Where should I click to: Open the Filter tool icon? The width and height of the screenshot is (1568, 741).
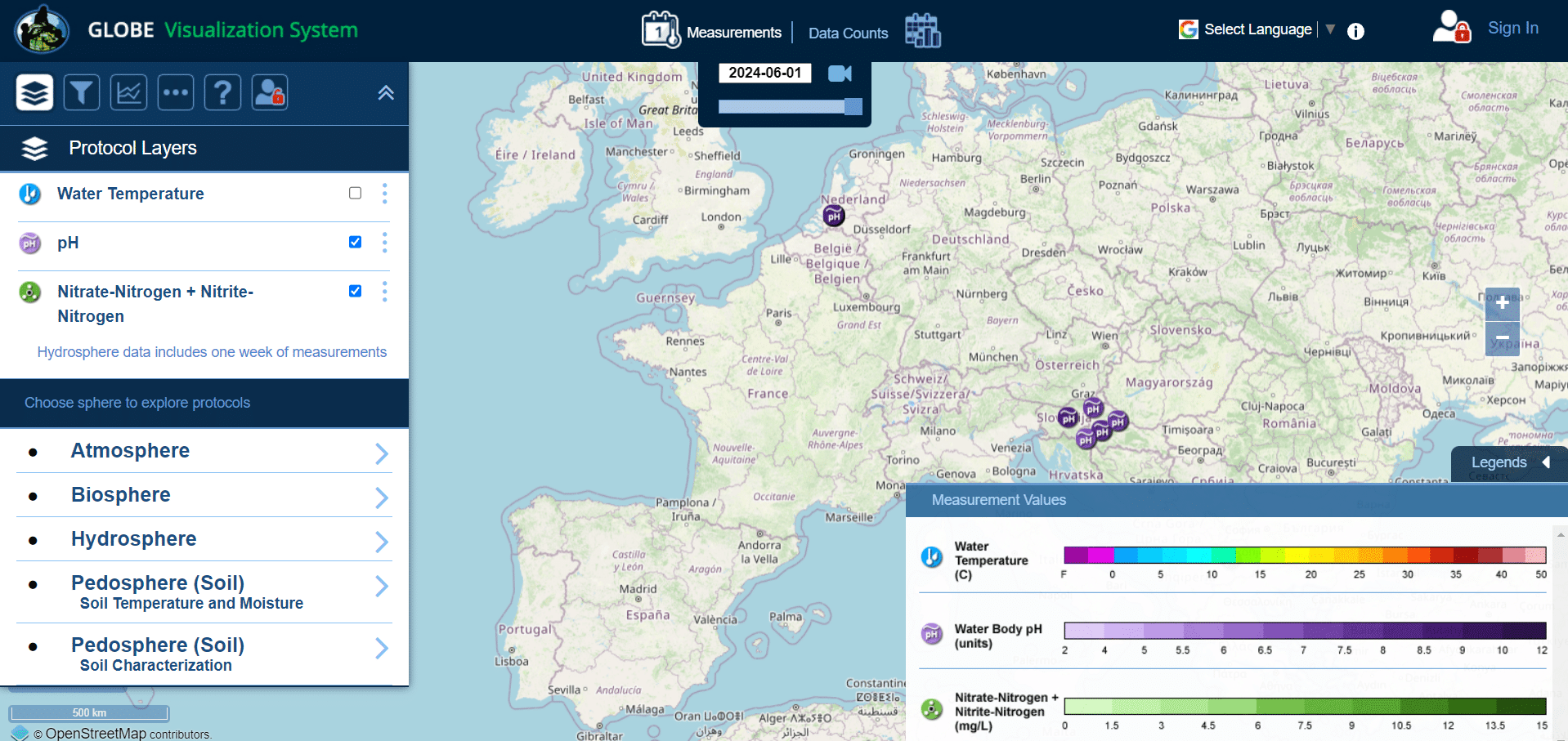82,92
